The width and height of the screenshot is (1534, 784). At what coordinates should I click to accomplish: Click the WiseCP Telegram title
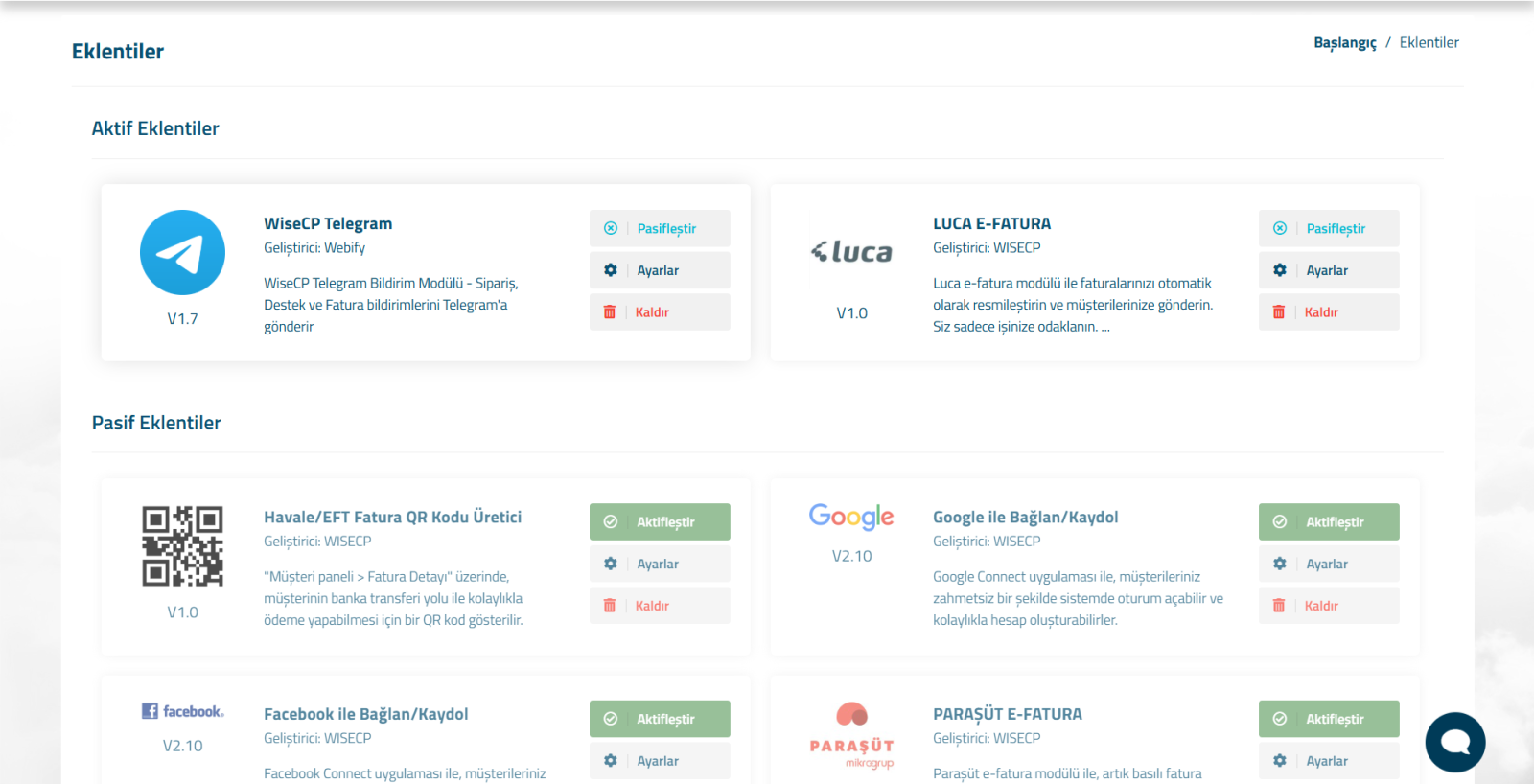pos(328,223)
